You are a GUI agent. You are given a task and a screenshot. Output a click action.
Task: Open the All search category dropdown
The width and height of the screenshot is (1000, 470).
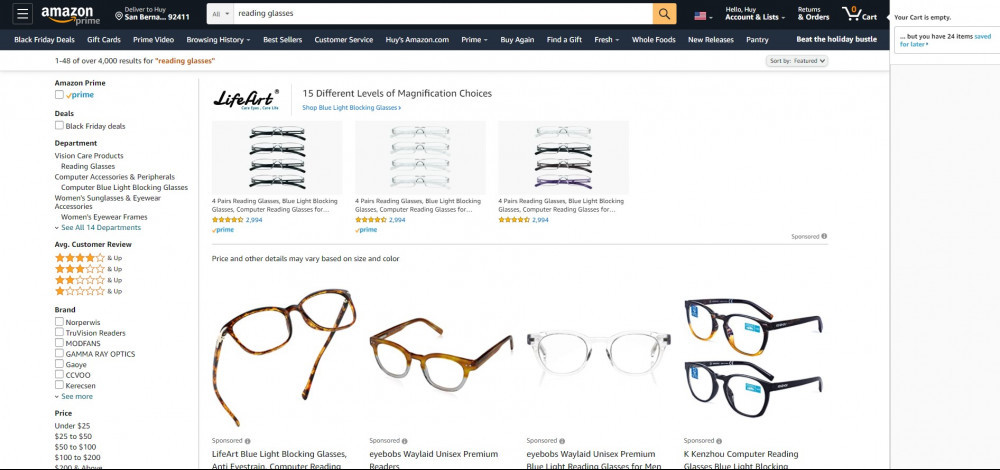pyautogui.click(x=221, y=13)
